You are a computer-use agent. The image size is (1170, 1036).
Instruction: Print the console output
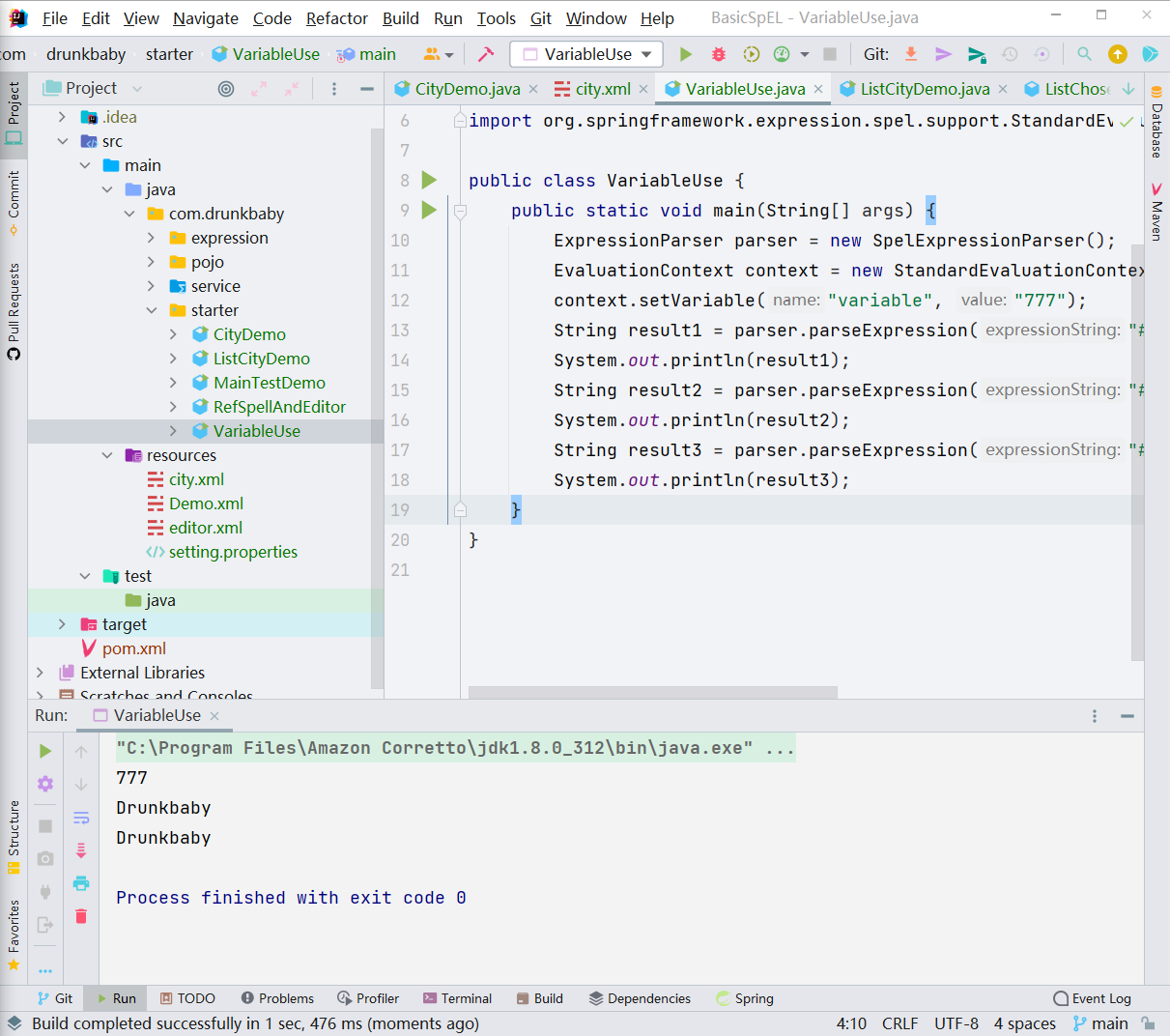click(x=81, y=883)
